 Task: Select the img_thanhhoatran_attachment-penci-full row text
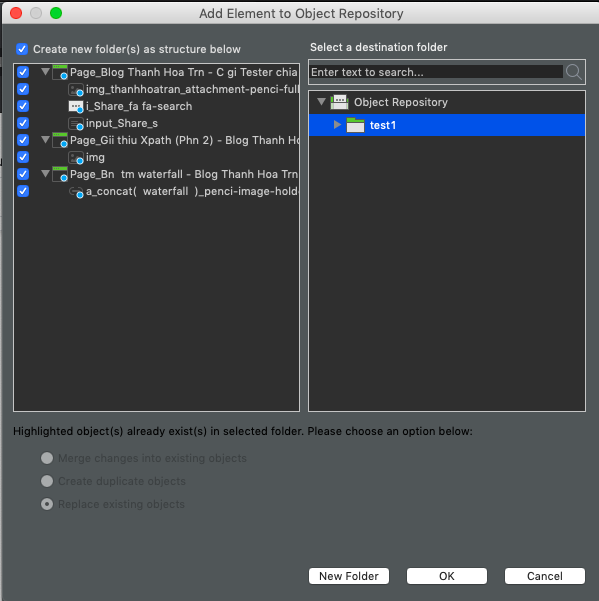click(x=192, y=89)
